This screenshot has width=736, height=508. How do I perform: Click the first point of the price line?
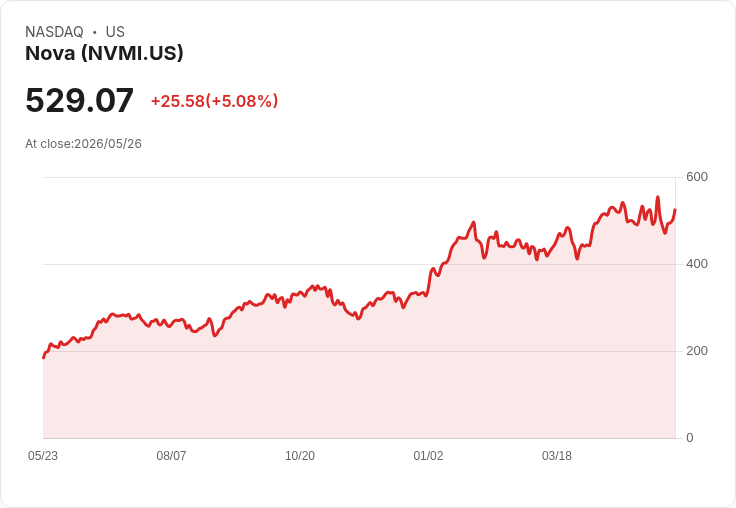pyautogui.click(x=44, y=357)
